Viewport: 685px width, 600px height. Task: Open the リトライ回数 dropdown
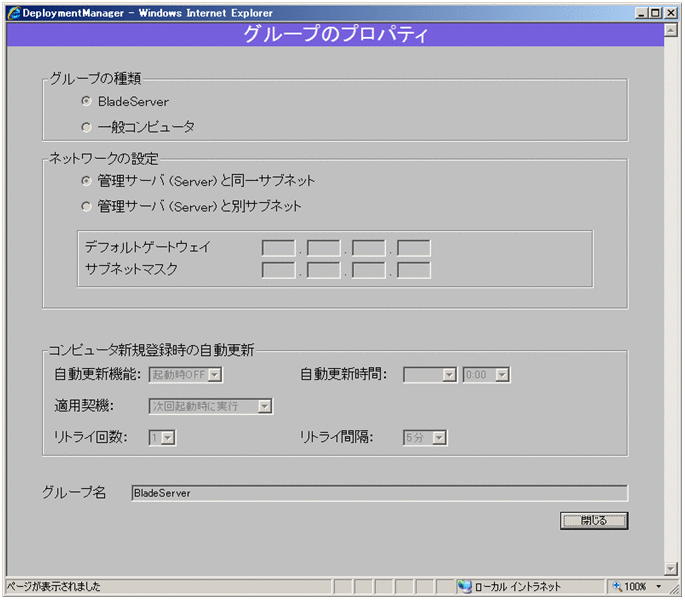pyautogui.click(x=162, y=437)
